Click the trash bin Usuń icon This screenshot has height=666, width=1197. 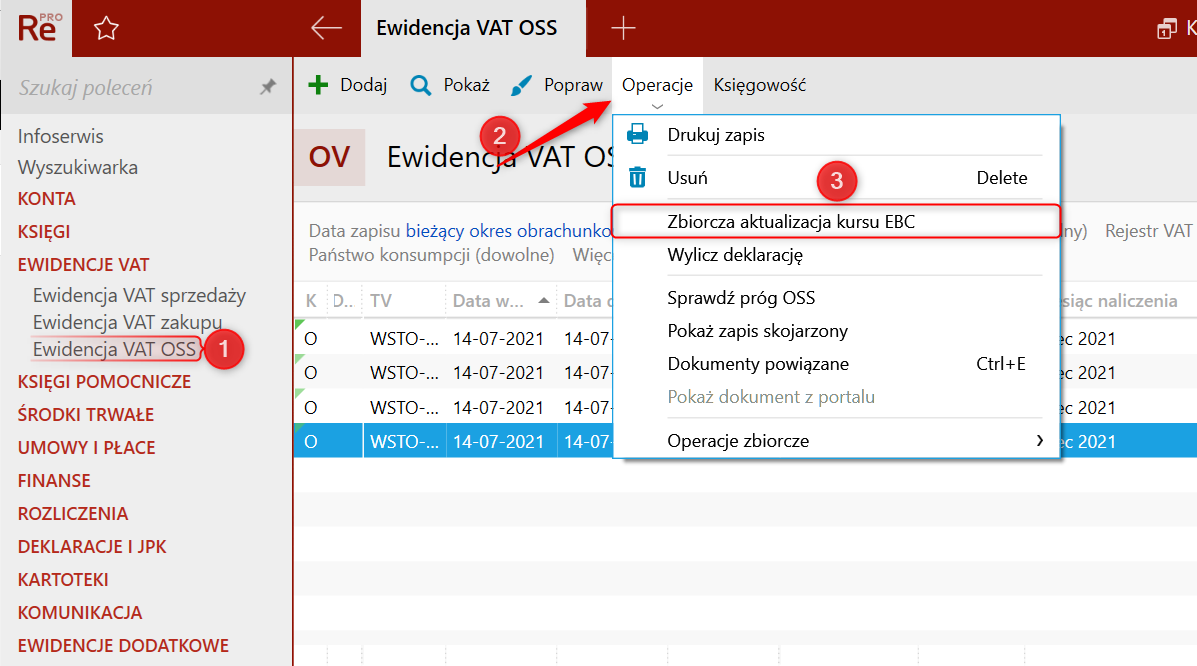click(x=637, y=177)
